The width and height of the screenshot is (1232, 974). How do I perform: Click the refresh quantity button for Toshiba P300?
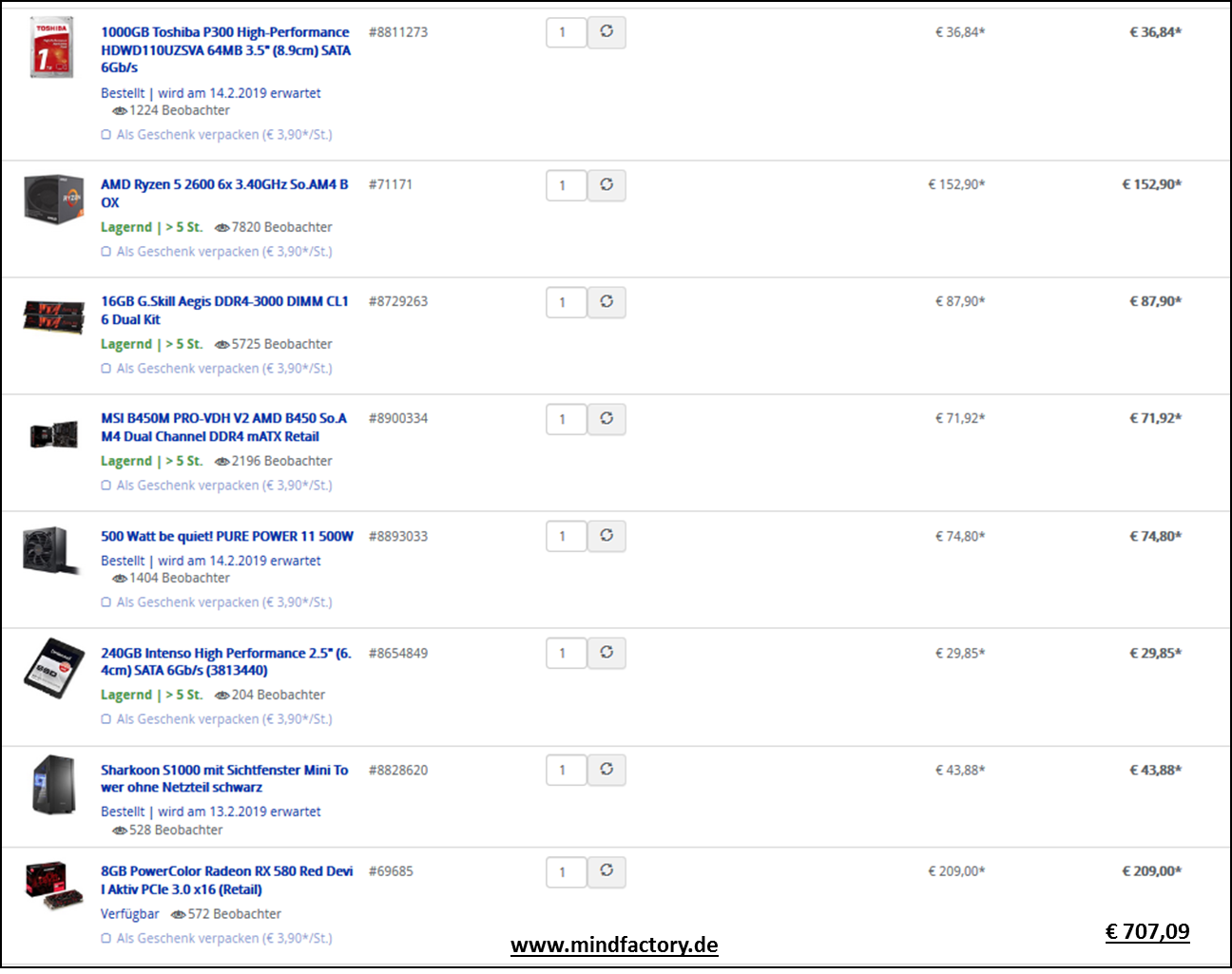tap(606, 32)
